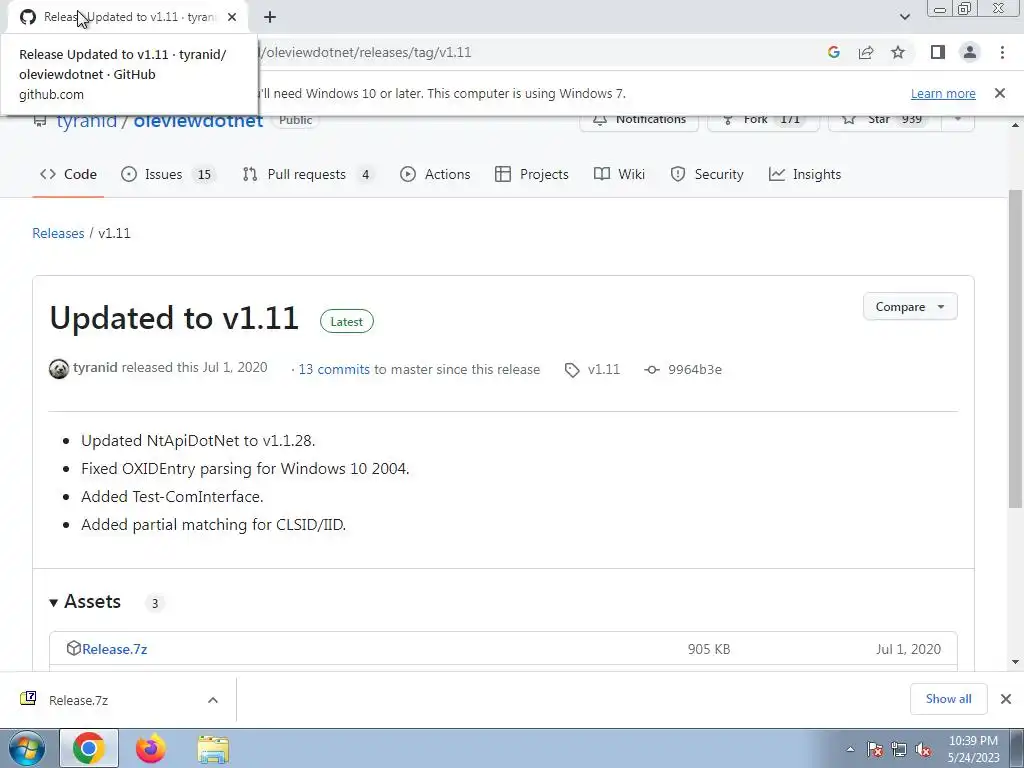Click the downloaded Release.7z file icon
1024x768 pixels.
(28, 699)
